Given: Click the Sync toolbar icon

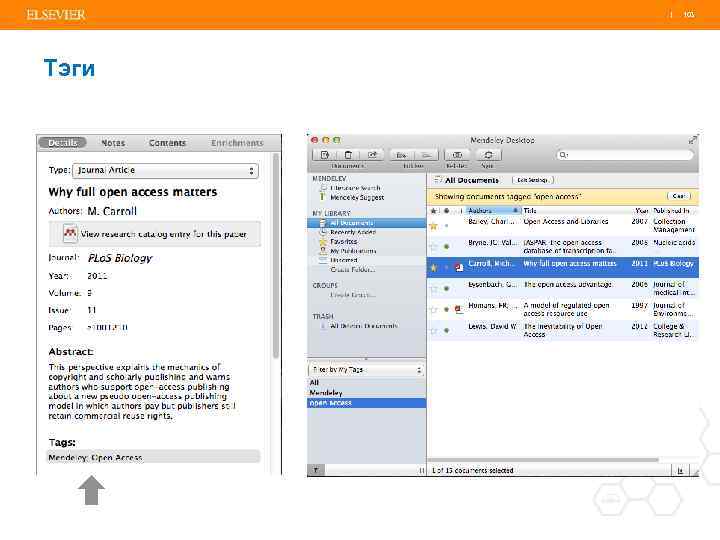Looking at the screenshot, I should click(488, 155).
